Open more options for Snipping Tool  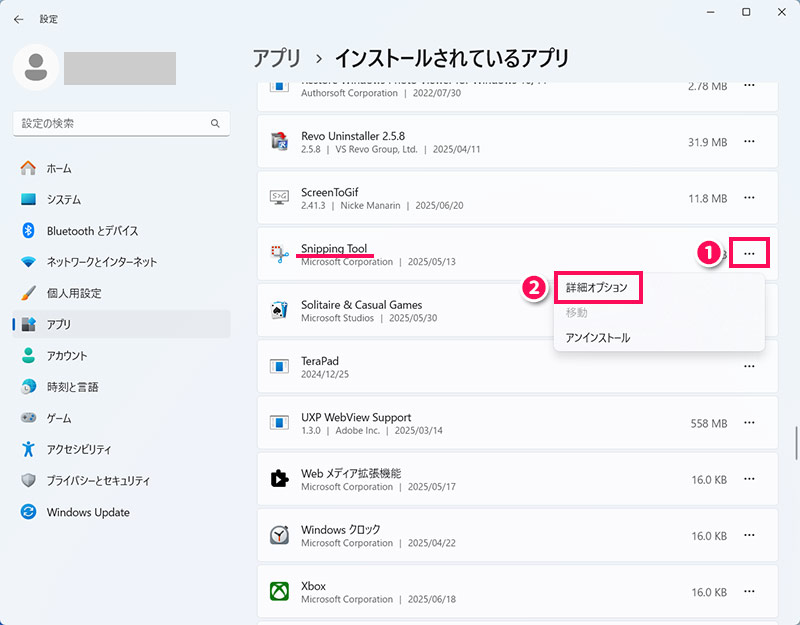click(749, 254)
